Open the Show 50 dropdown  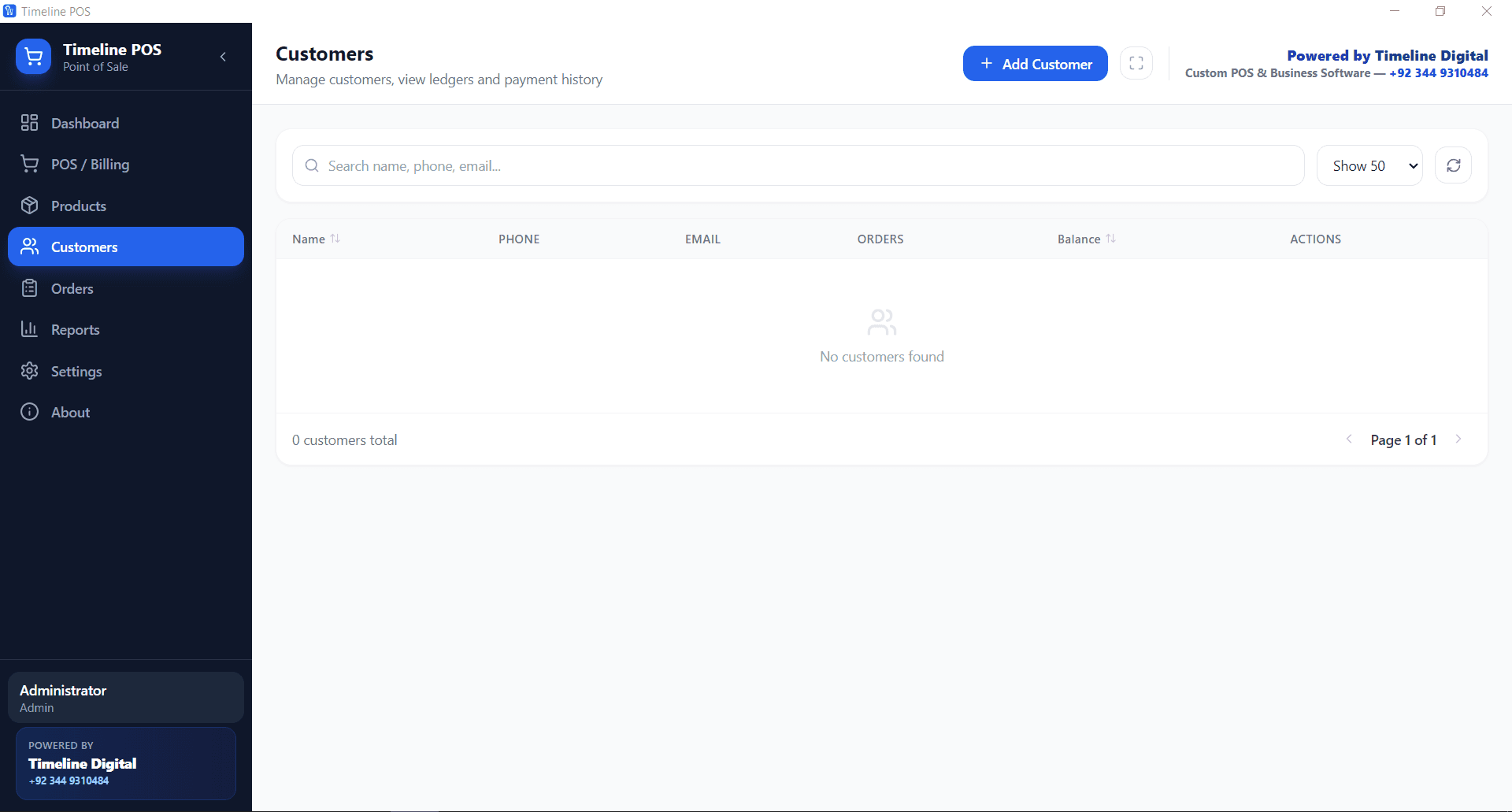[x=1369, y=165]
